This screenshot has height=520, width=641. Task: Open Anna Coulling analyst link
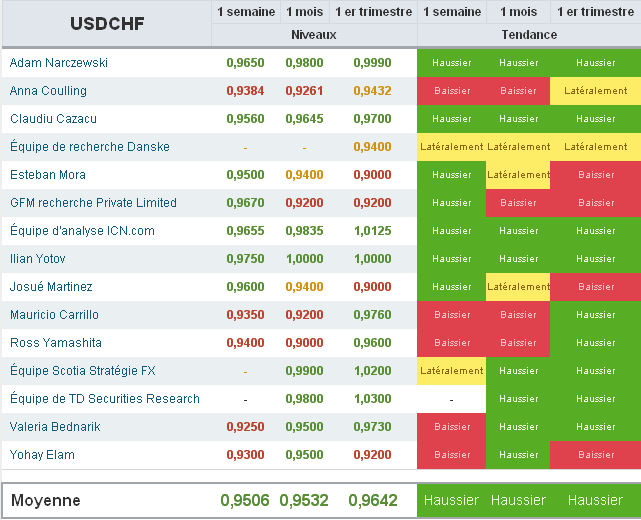48,91
